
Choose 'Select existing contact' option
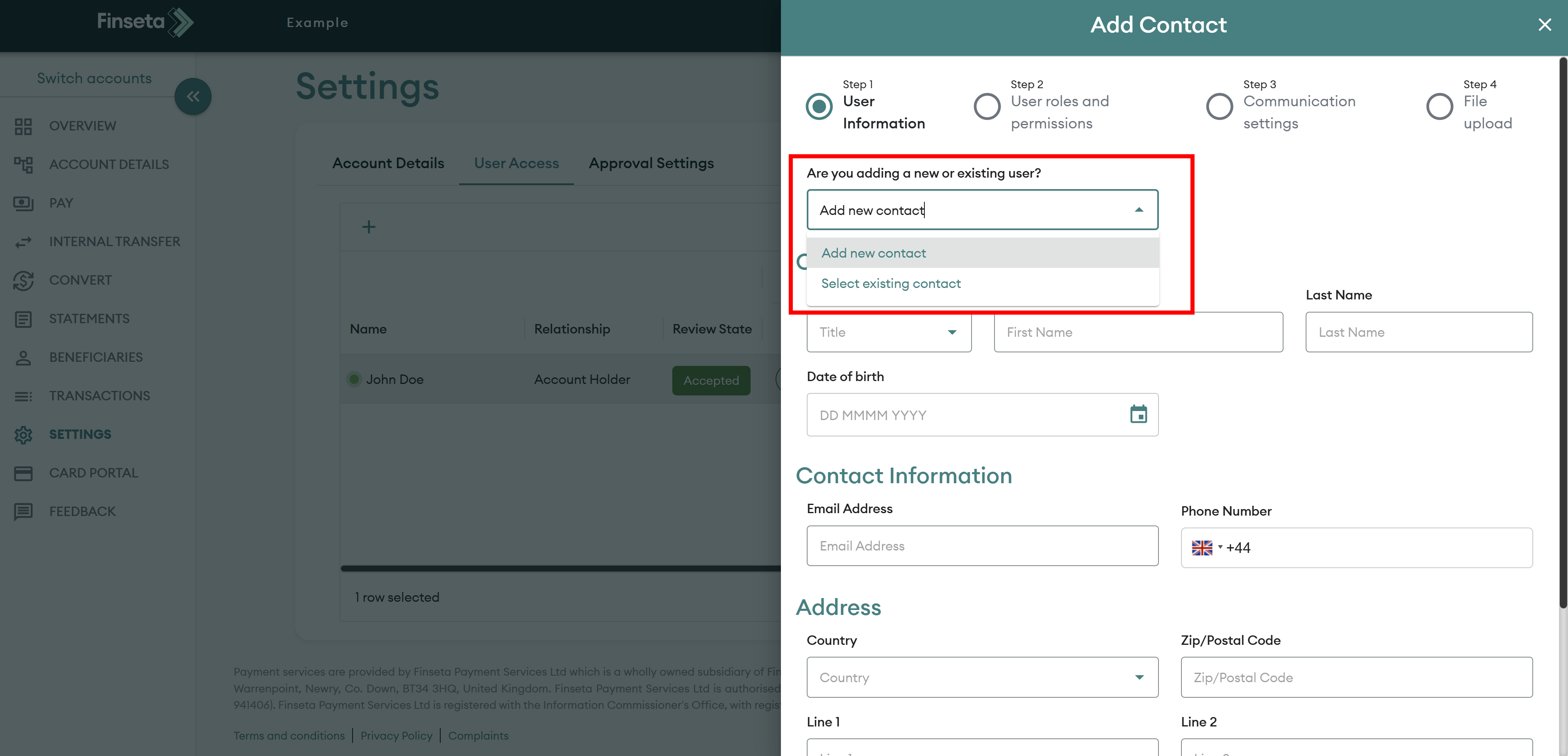(x=890, y=283)
